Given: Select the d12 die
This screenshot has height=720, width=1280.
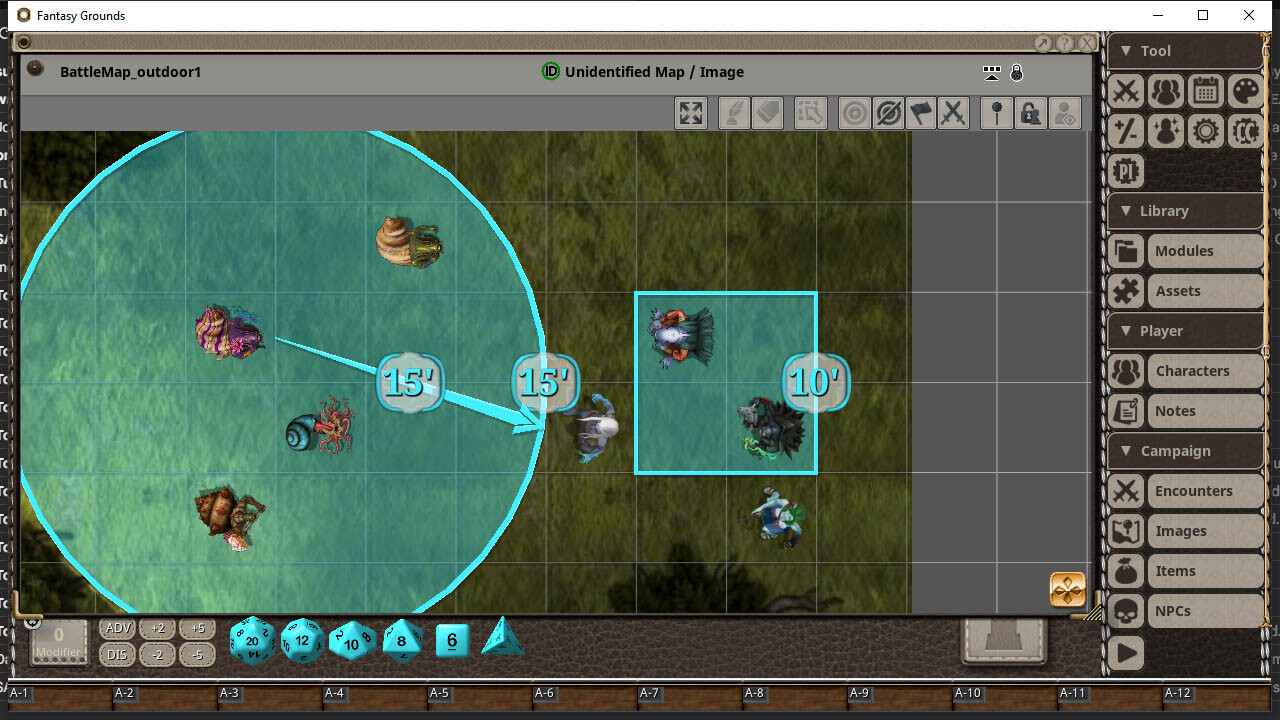Looking at the screenshot, I should (x=302, y=641).
